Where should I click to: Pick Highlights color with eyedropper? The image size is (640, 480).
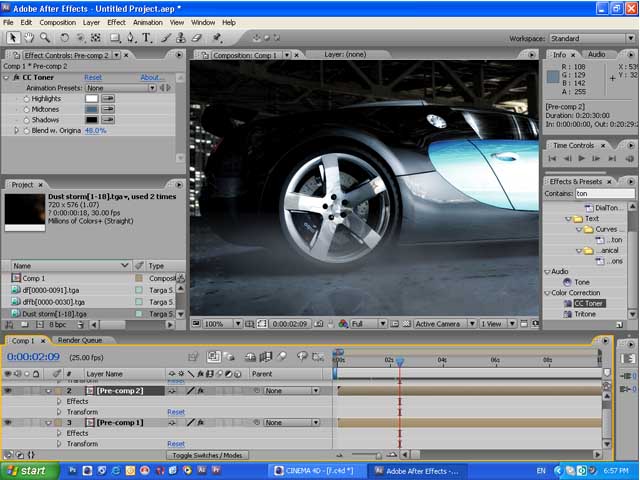pyautogui.click(x=108, y=98)
